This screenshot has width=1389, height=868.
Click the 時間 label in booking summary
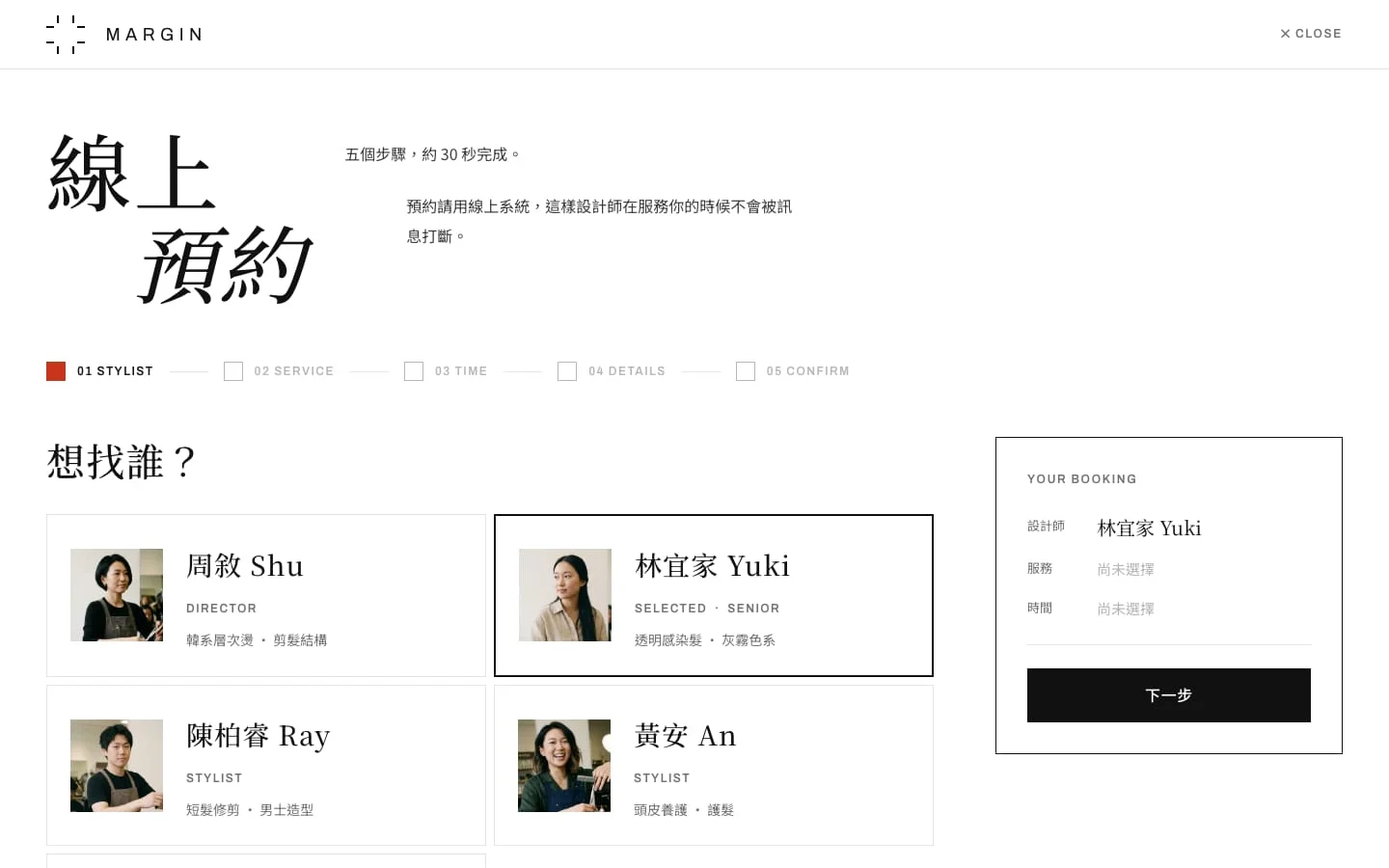click(x=1040, y=608)
